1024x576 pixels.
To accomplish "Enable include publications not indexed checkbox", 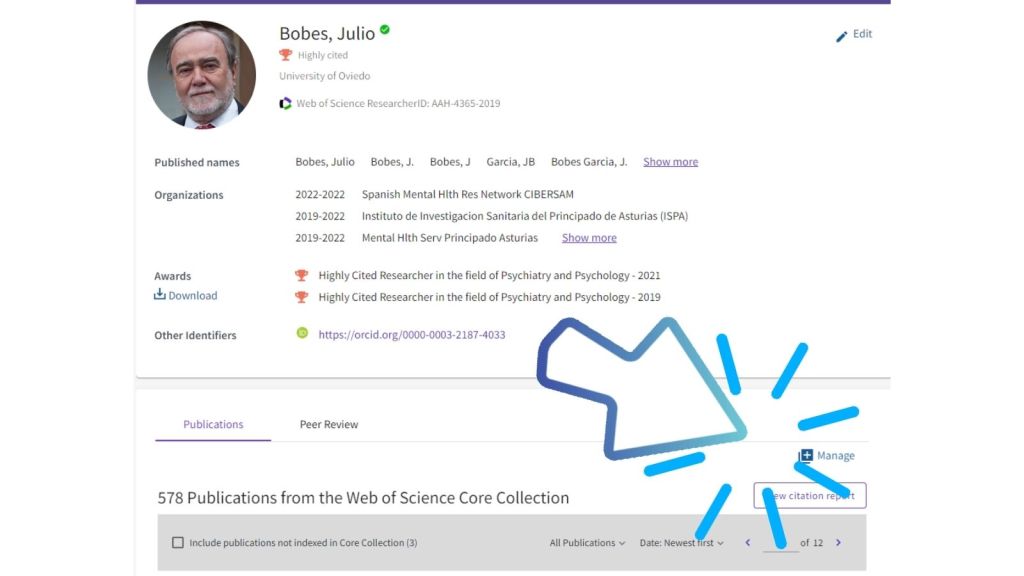I will pyautogui.click(x=178, y=543).
